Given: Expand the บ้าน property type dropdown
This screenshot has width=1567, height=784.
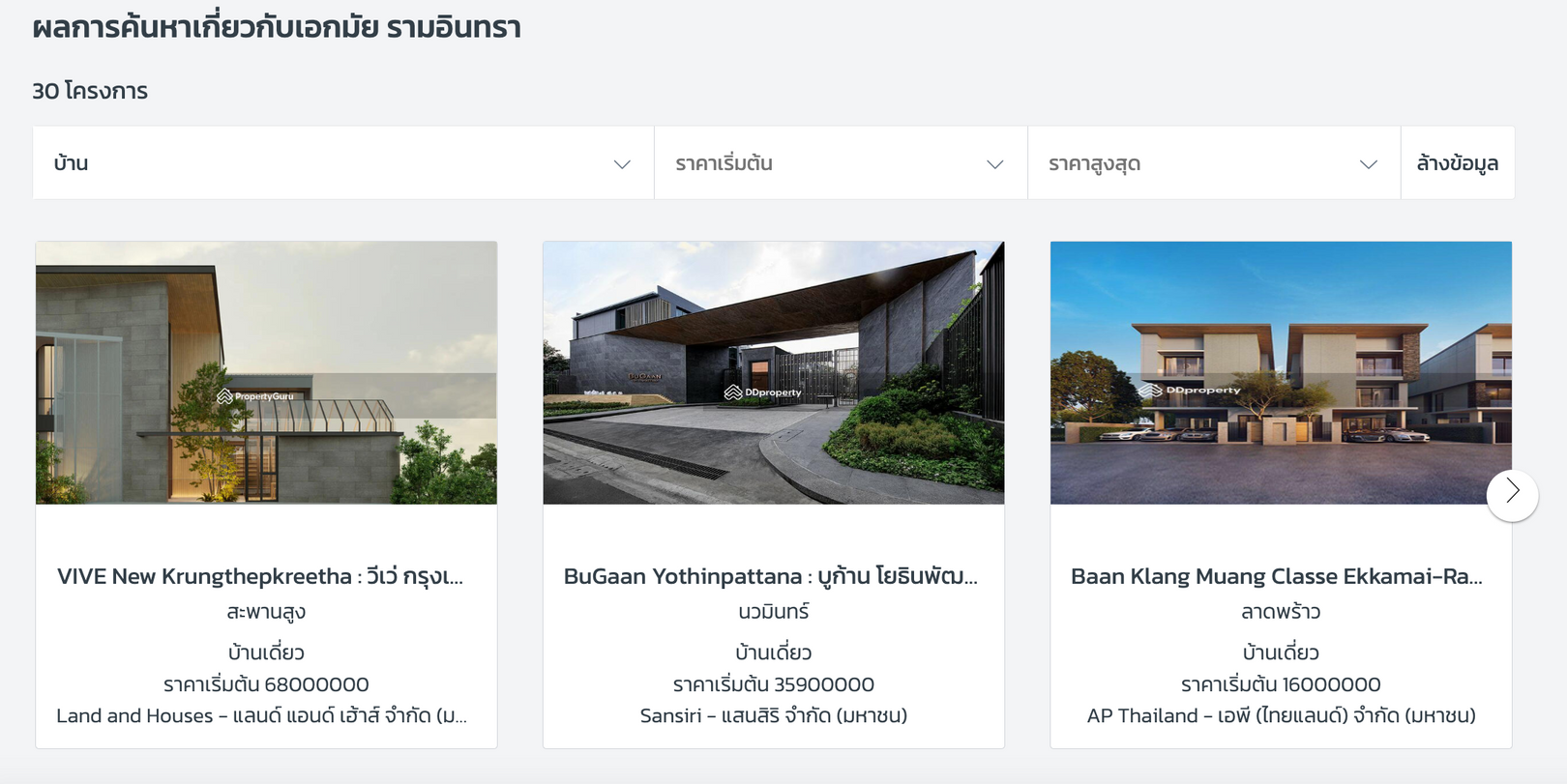Looking at the screenshot, I should [343, 163].
